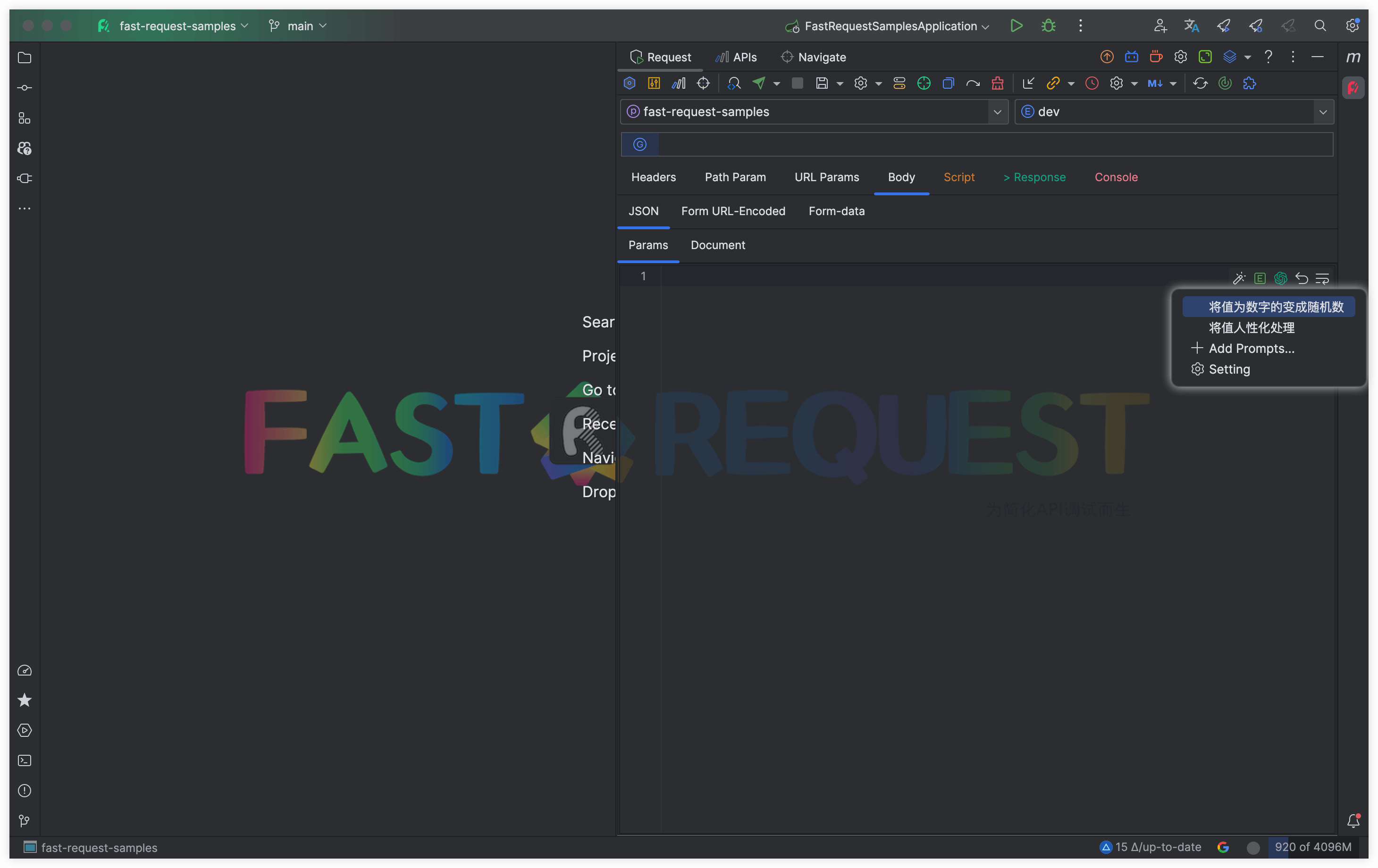Click the red broom clear icon
Image resolution: width=1378 pixels, height=868 pixels.
pyautogui.click(x=998, y=83)
